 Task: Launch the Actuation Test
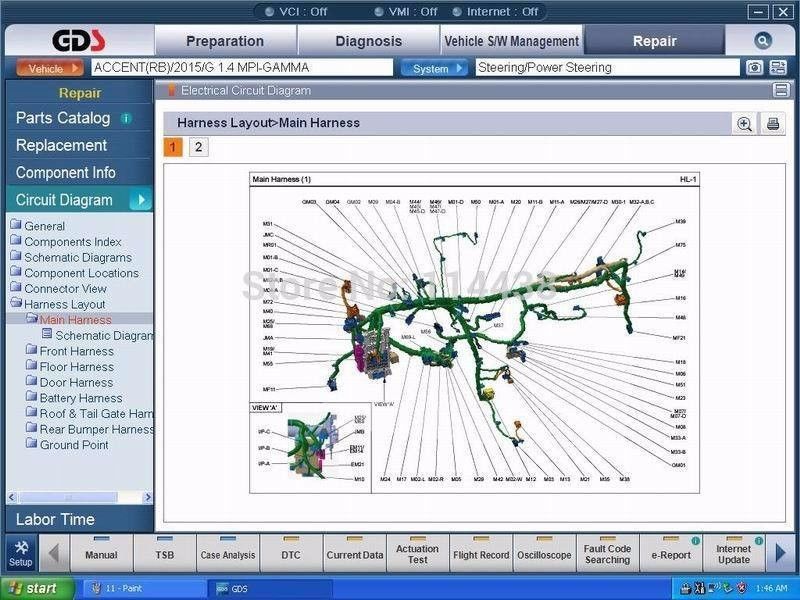pos(417,554)
